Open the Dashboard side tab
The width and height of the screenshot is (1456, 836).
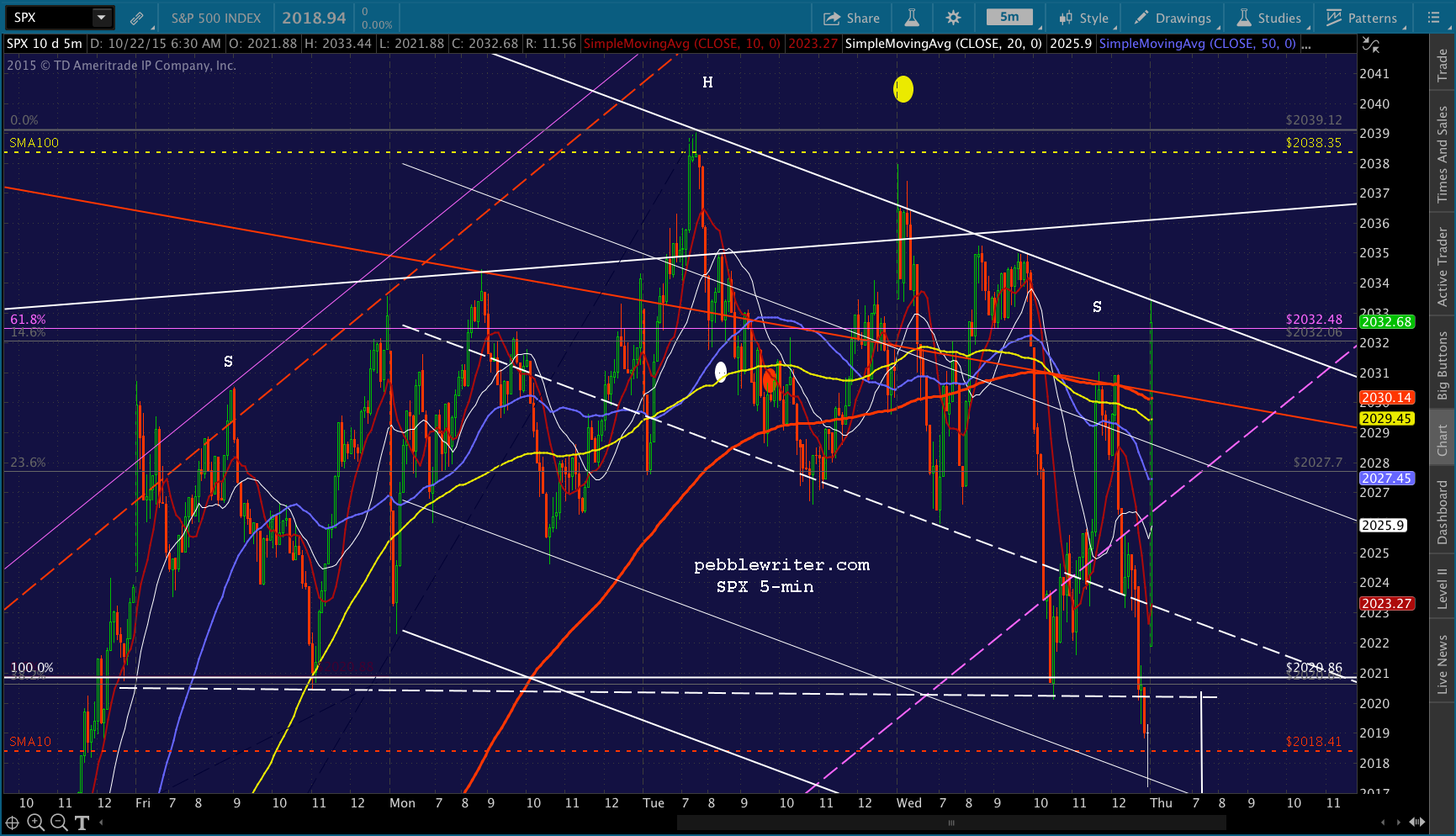coord(1443,511)
